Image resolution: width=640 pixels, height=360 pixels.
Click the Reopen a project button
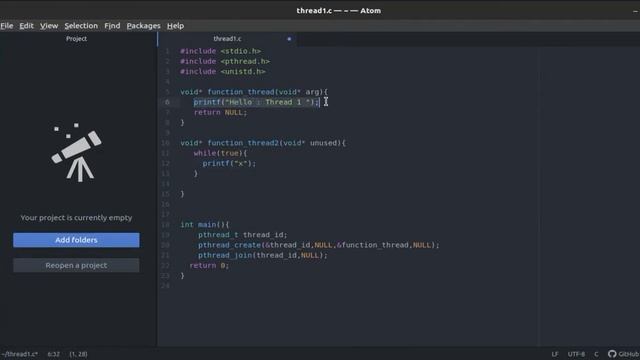tap(76, 265)
